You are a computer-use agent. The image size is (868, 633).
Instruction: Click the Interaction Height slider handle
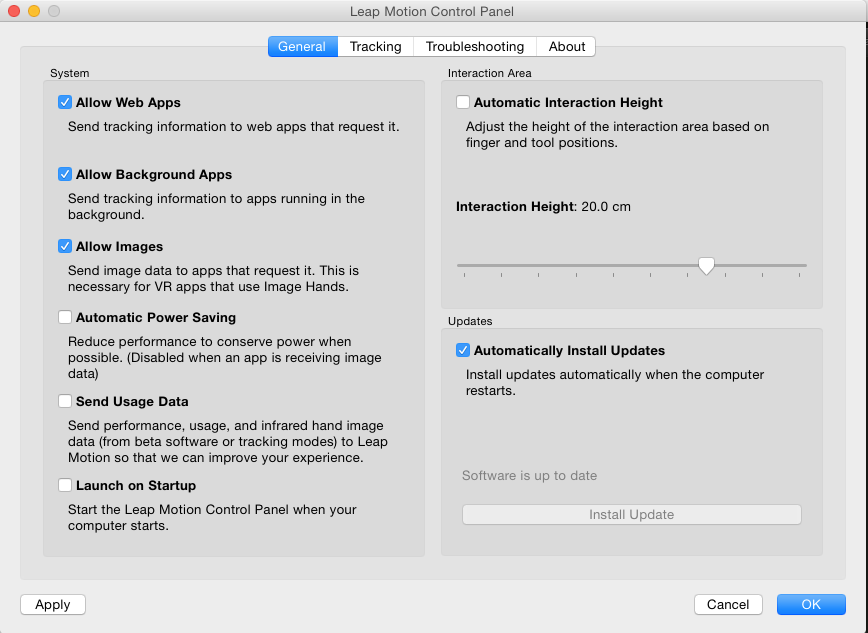coord(706,265)
